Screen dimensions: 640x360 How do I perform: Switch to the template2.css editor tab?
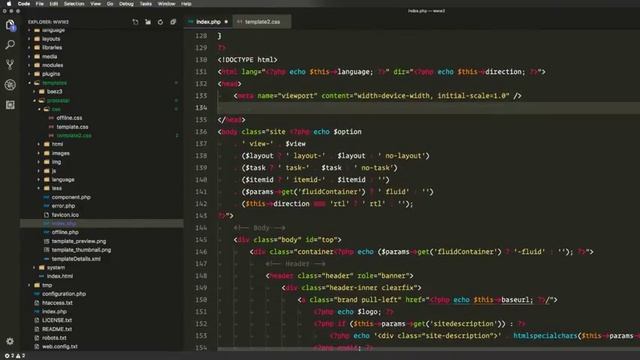pos(262,22)
